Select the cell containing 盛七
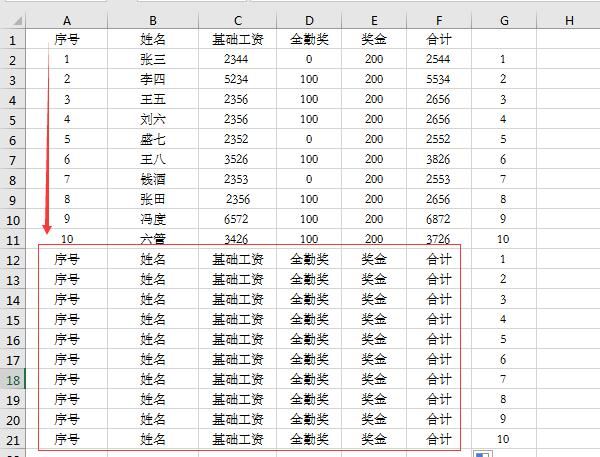 coord(153,139)
